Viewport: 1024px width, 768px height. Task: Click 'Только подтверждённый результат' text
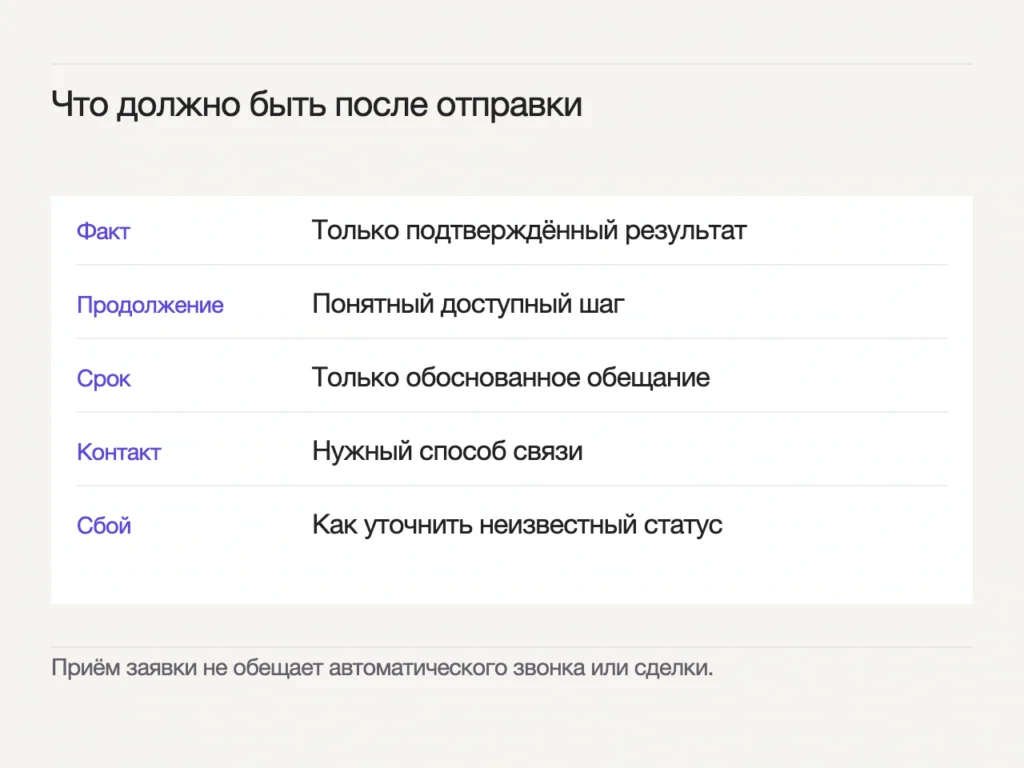pos(529,231)
